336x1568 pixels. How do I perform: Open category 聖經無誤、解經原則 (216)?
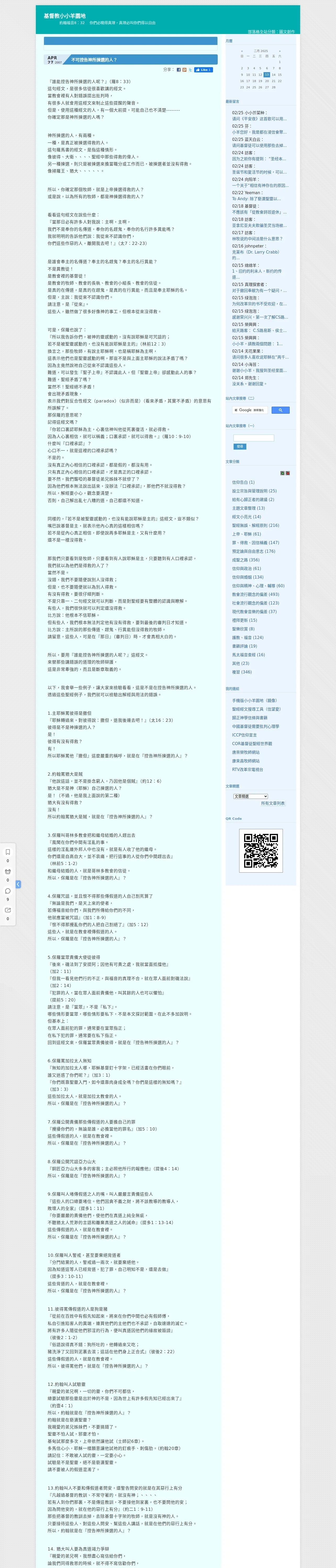click(x=255, y=525)
